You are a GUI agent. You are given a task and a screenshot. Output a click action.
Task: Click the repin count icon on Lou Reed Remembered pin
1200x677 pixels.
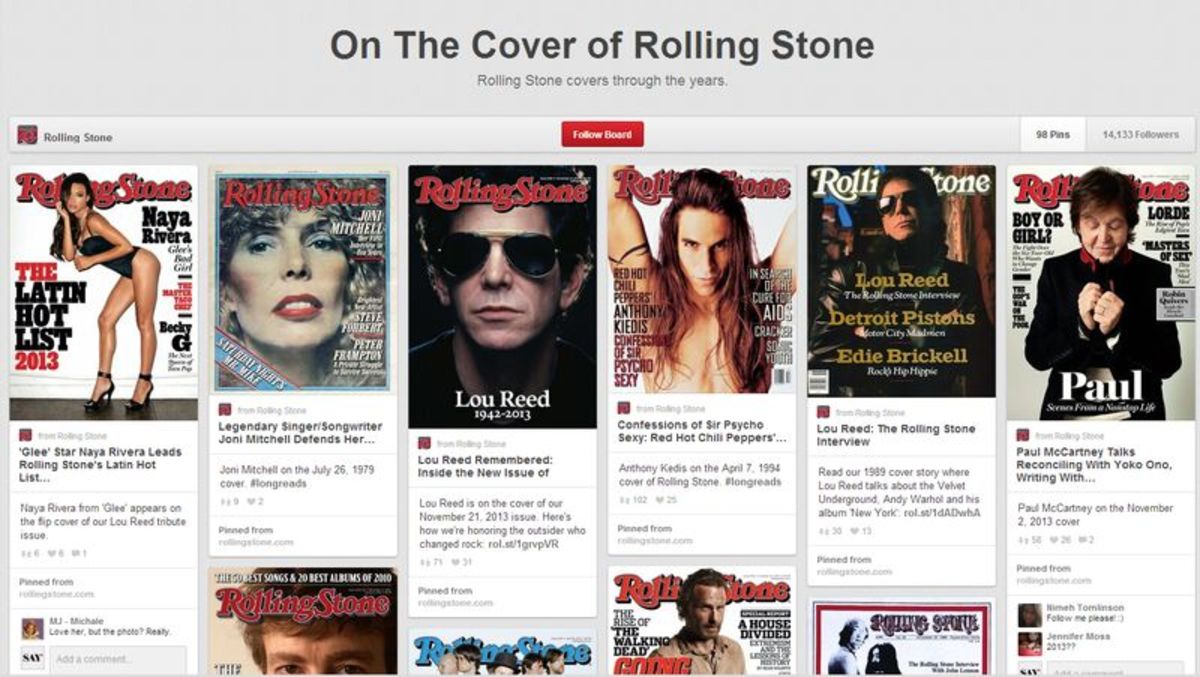click(424, 563)
